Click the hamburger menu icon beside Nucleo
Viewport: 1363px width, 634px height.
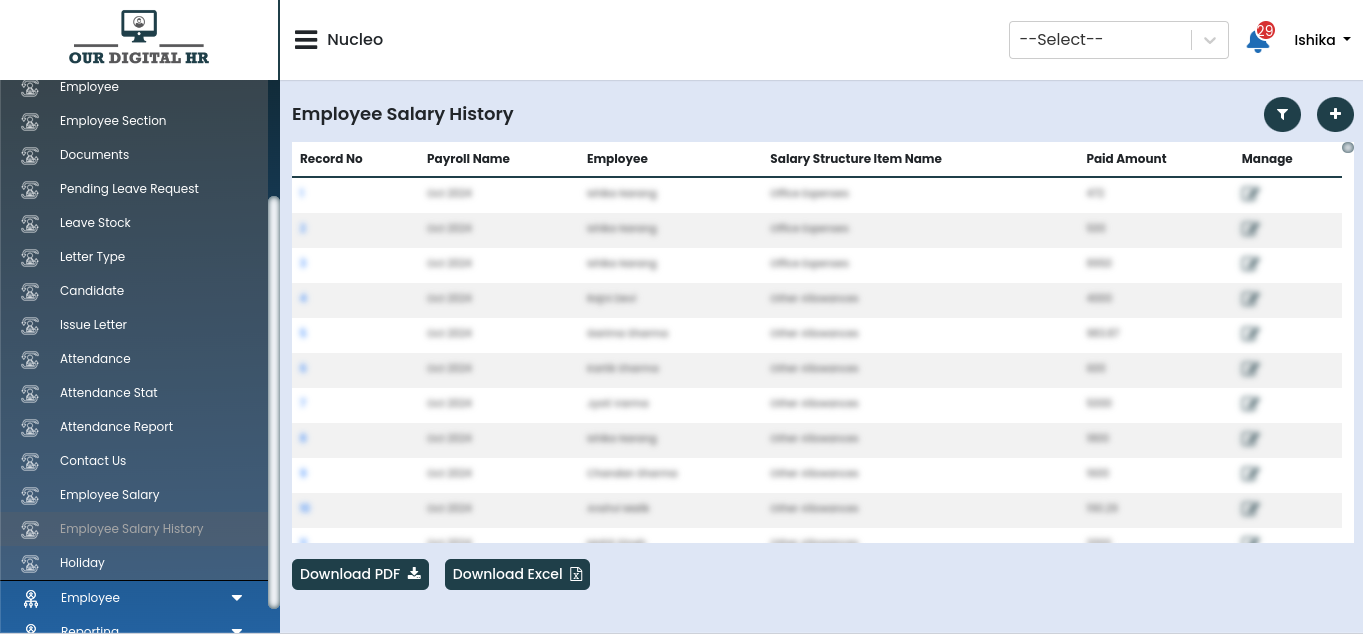click(x=305, y=40)
